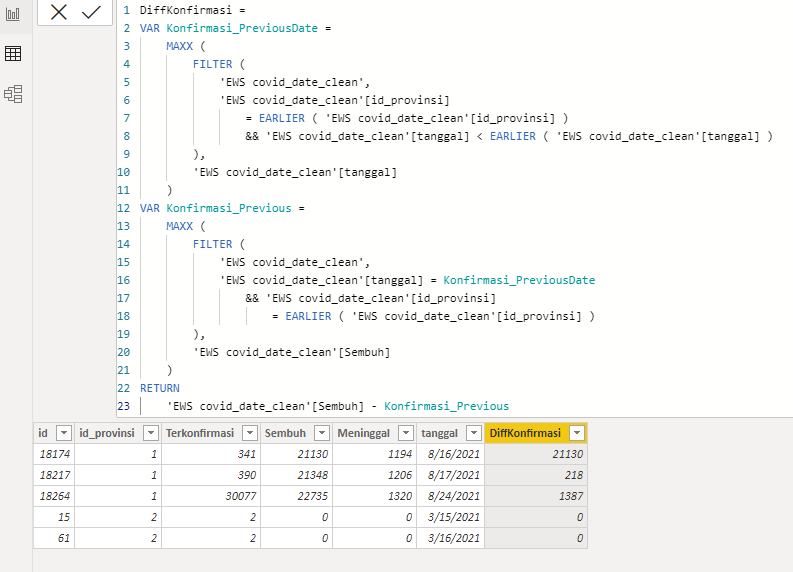Click the Sembuh value 22735

coord(296,496)
